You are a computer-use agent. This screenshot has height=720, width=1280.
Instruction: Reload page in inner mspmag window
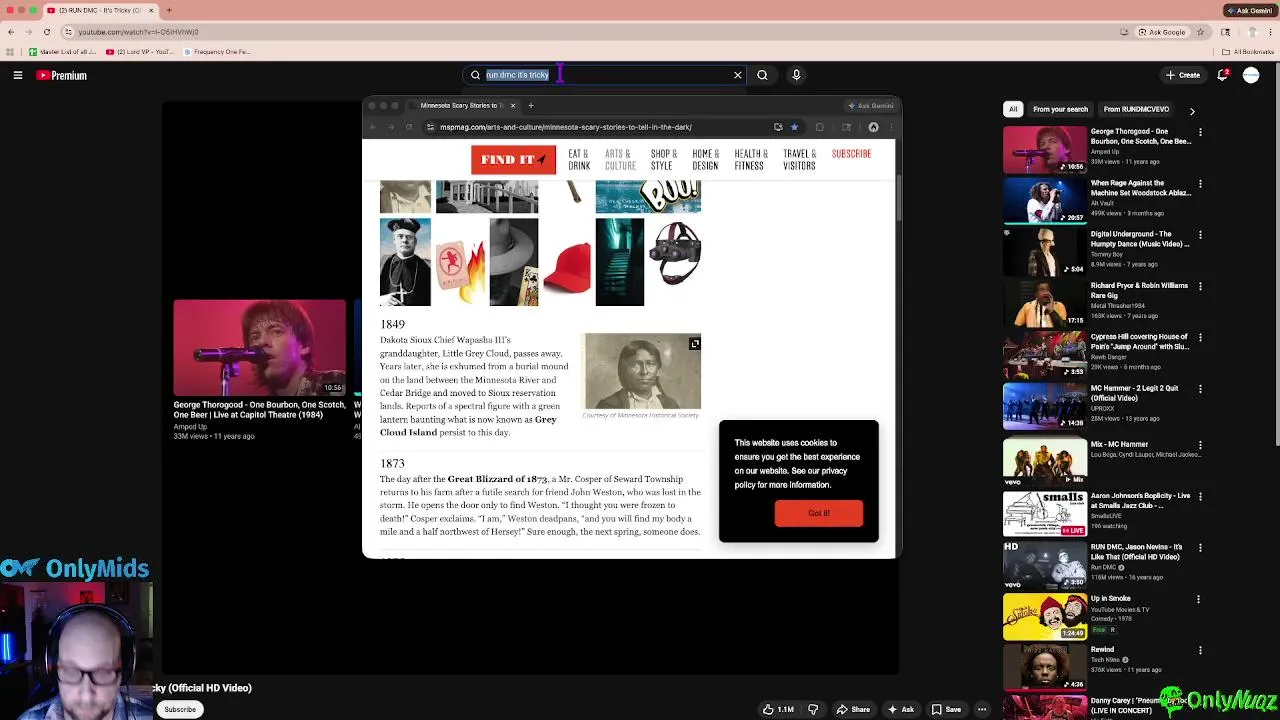408,127
